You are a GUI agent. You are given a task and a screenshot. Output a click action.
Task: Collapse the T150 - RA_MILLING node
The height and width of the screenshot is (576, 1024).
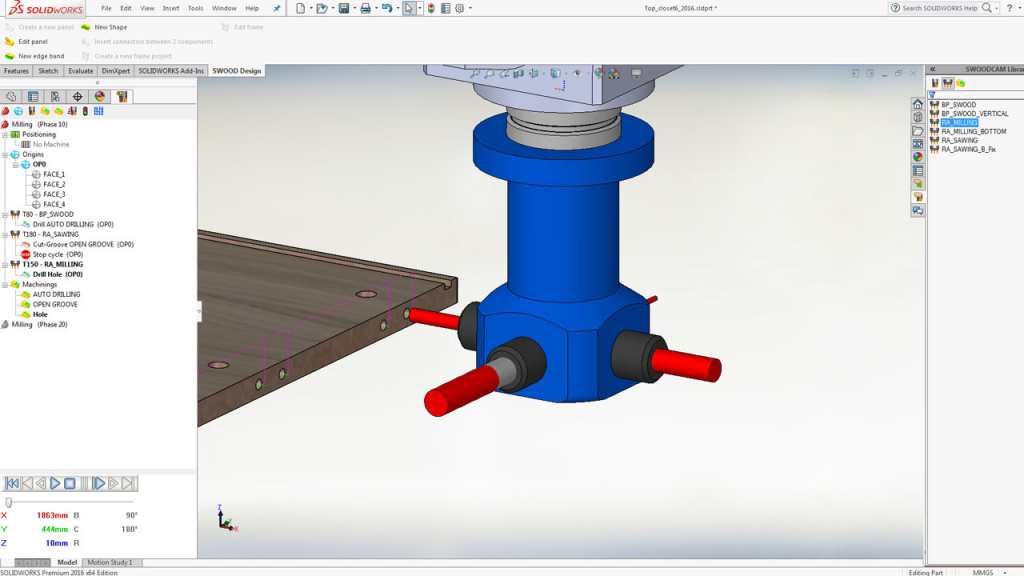coord(5,264)
